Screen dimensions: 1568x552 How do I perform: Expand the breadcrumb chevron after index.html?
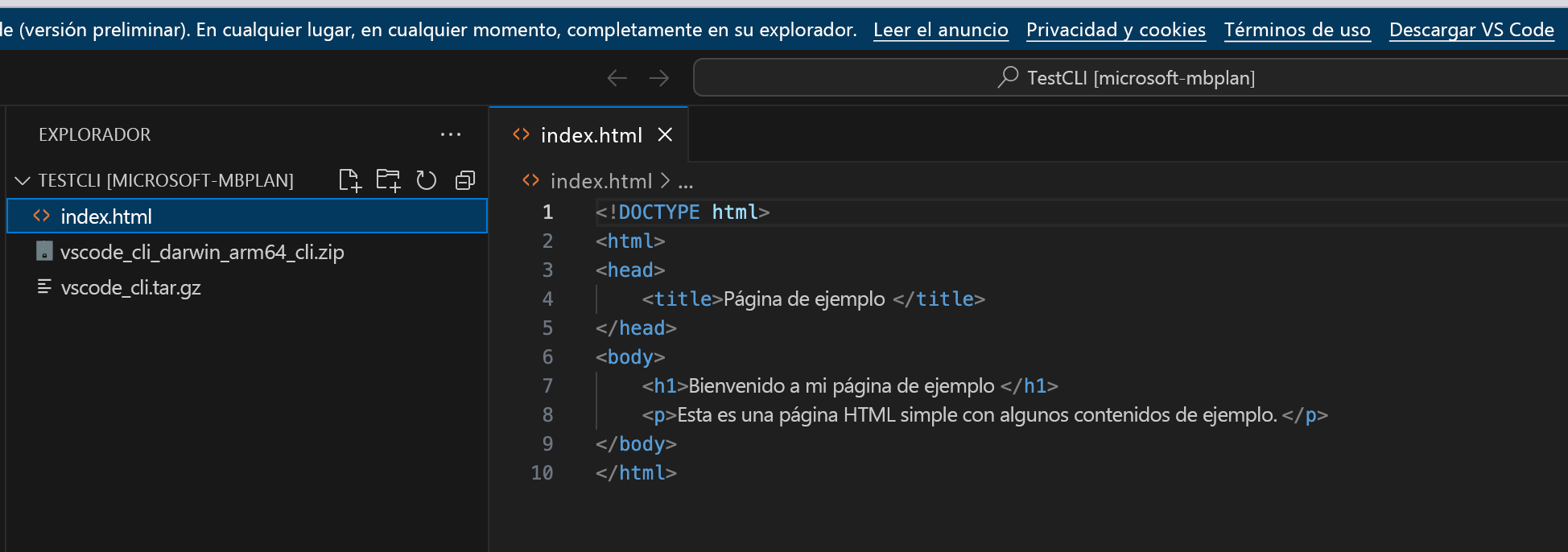pyautogui.click(x=665, y=181)
